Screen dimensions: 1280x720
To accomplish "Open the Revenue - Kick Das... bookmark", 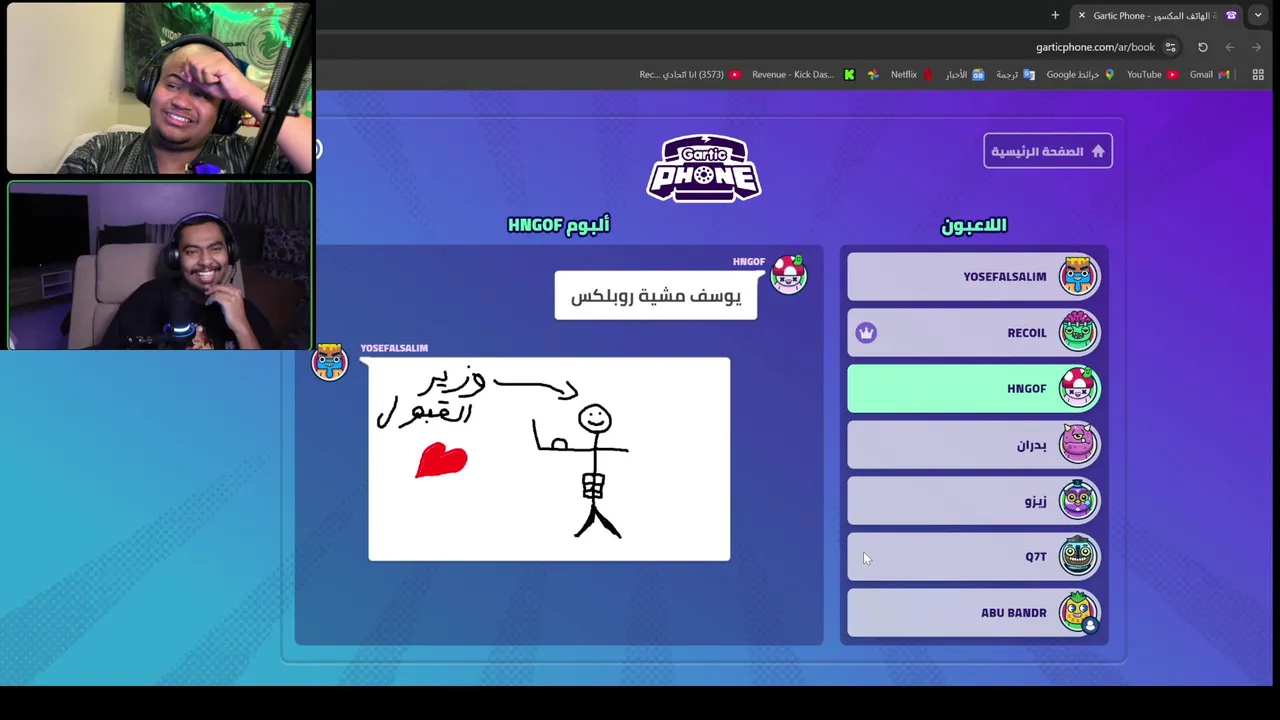I will [792, 74].
